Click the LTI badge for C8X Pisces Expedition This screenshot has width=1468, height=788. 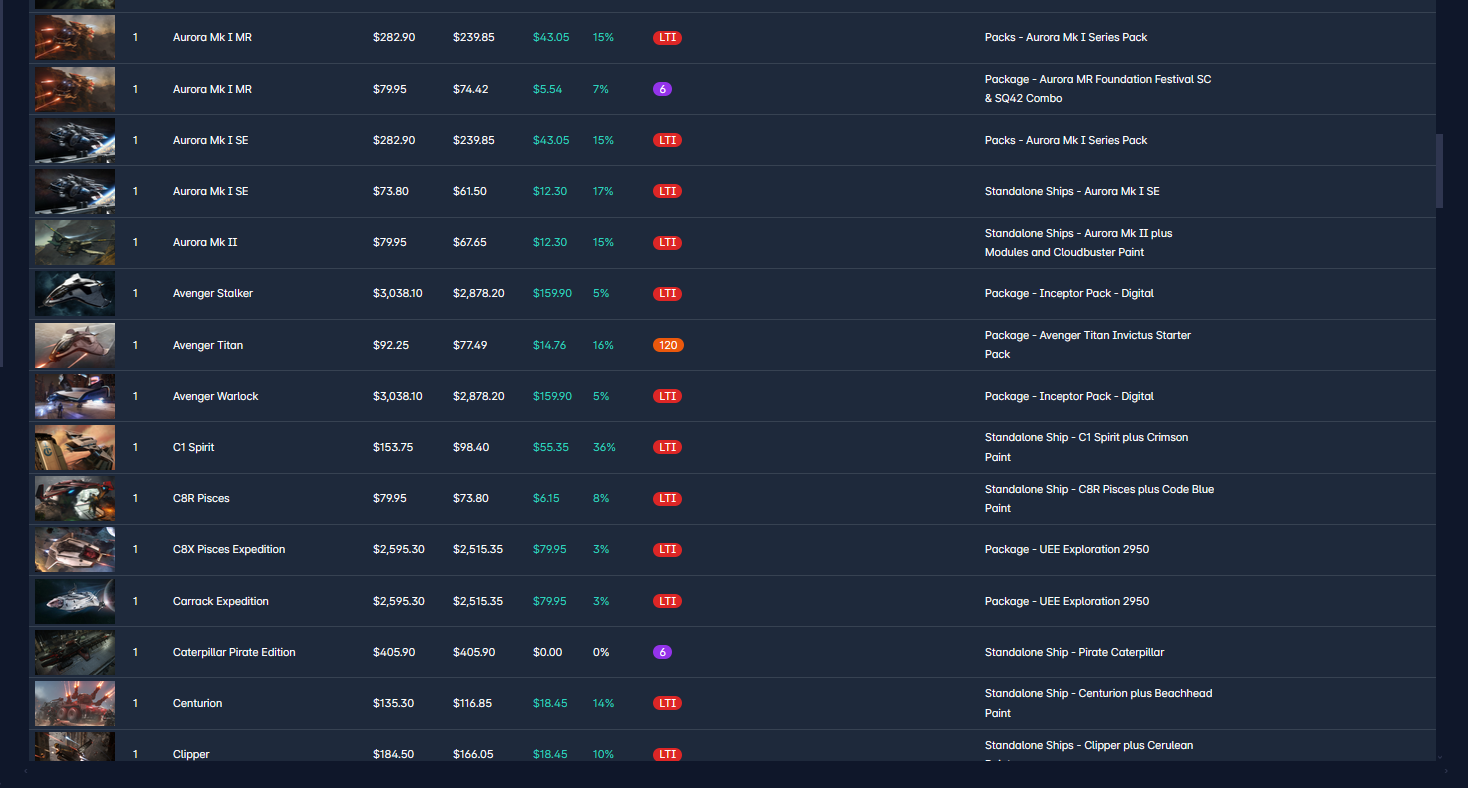point(667,549)
